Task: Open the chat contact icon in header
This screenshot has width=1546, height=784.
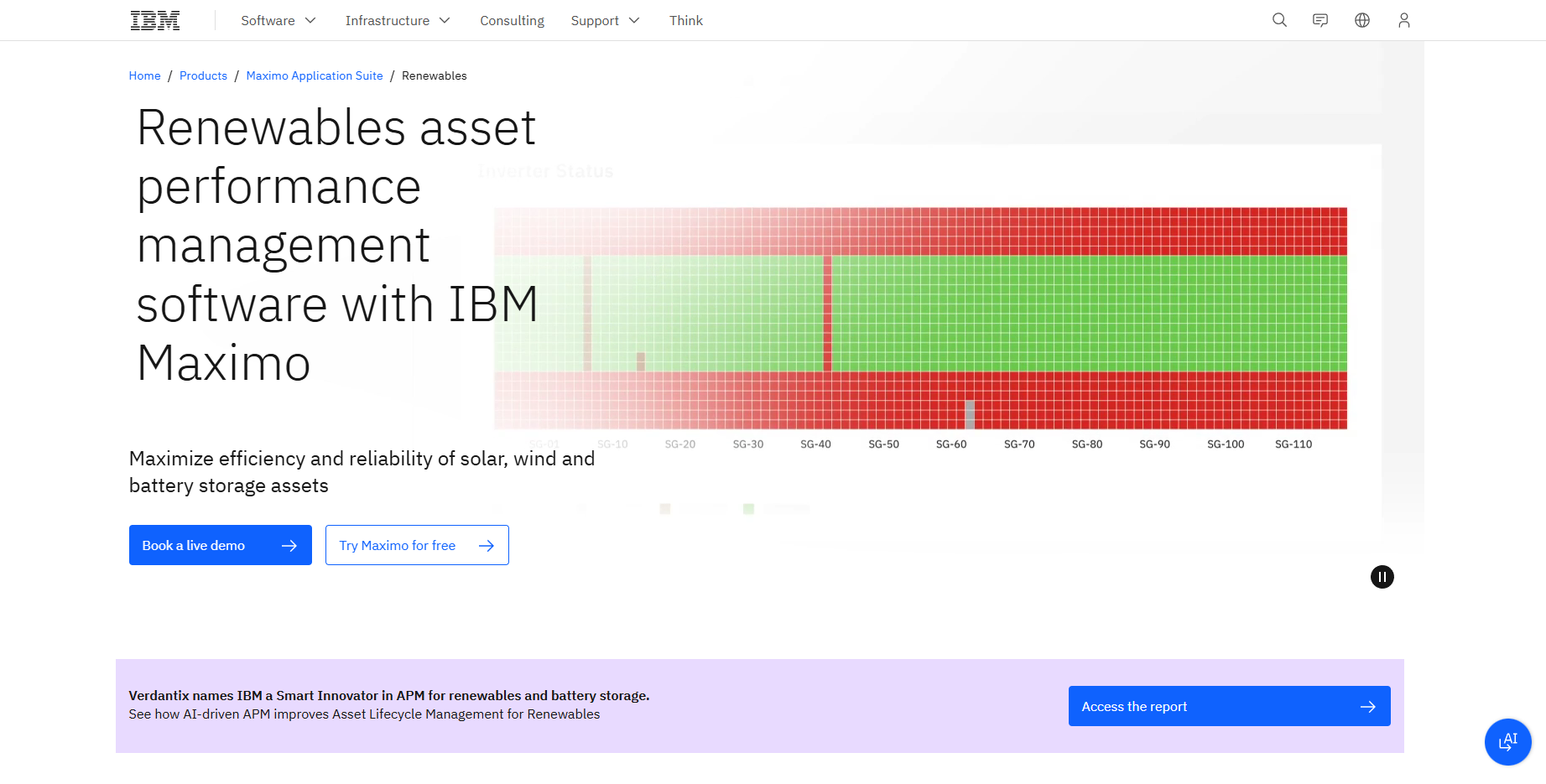Action: point(1320,20)
